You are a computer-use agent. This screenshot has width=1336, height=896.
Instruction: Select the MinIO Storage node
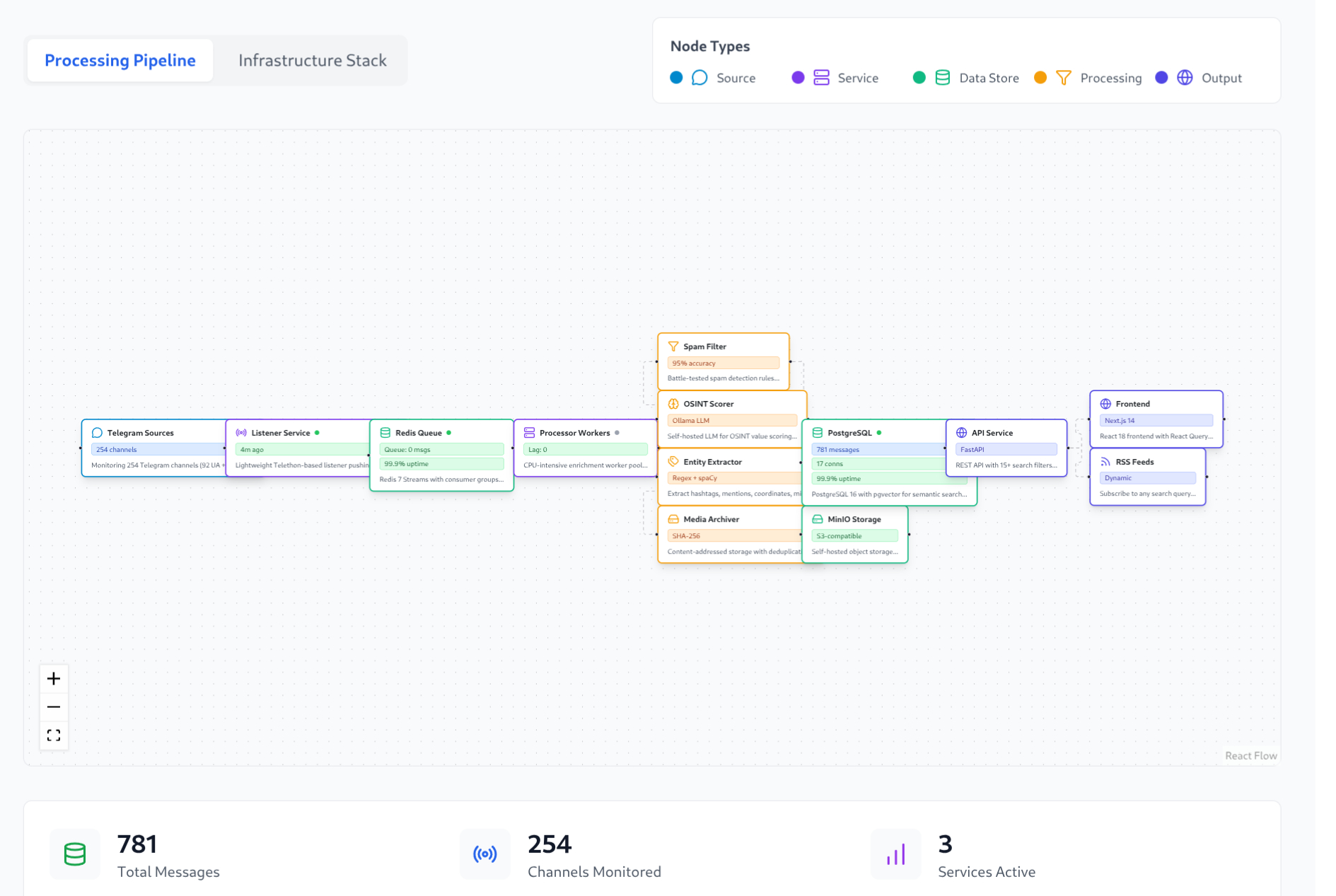[854, 535]
